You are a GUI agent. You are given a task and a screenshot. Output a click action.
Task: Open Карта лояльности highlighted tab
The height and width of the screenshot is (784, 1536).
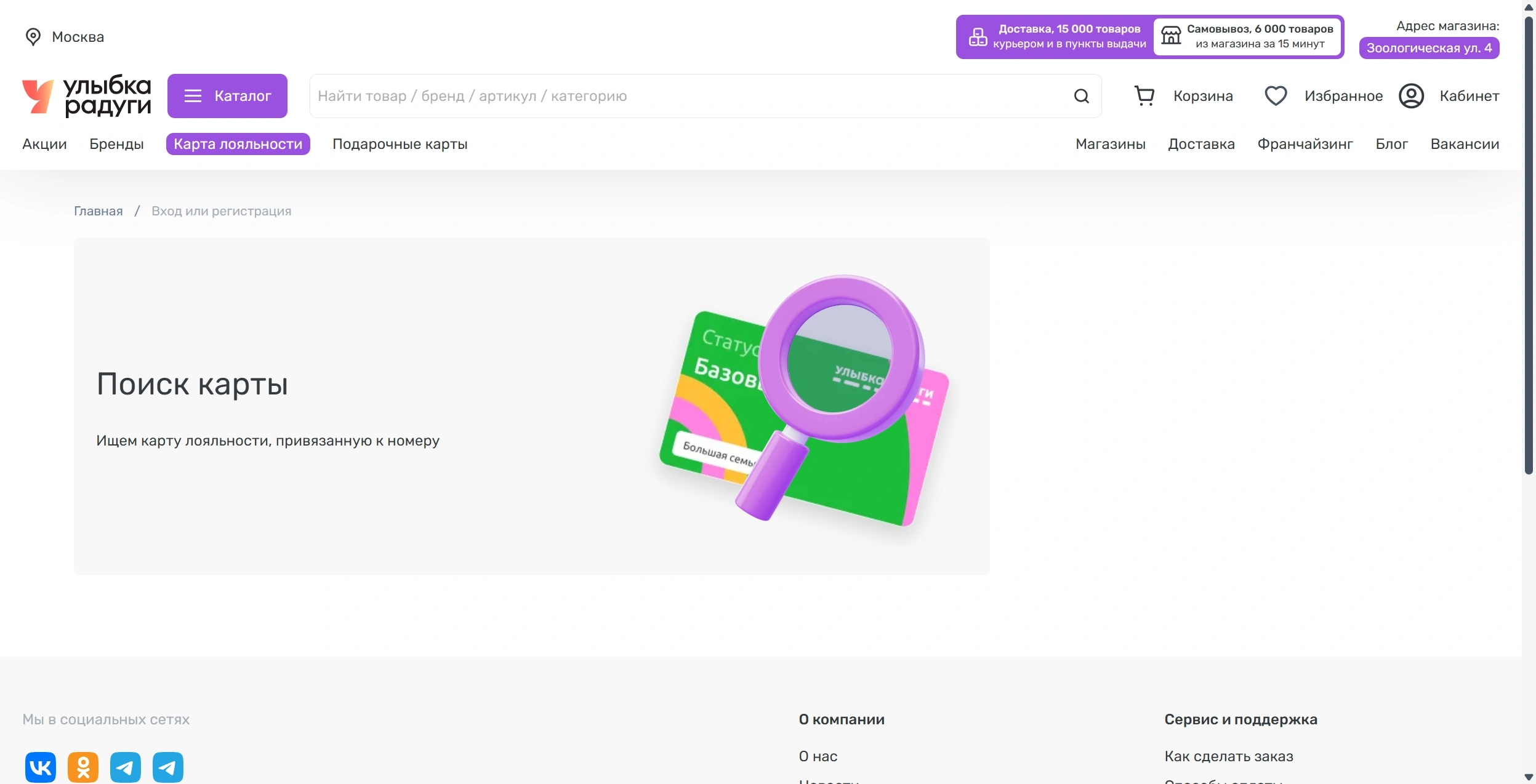point(238,144)
